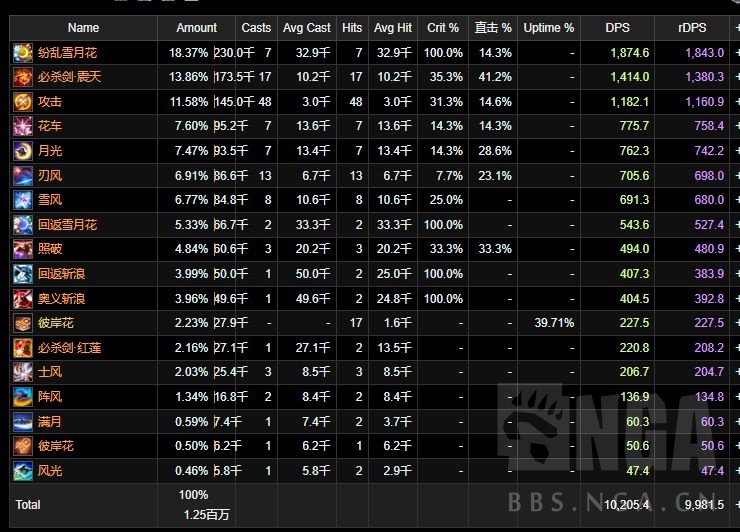Click the Casts column header

pyautogui.click(x=256, y=28)
